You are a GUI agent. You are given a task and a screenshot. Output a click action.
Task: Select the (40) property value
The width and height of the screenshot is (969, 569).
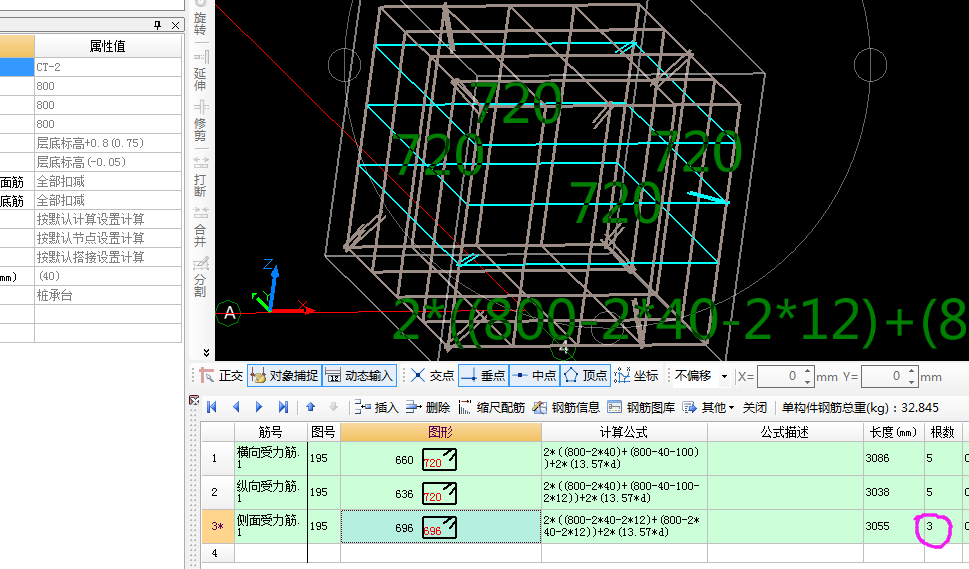tap(108, 276)
